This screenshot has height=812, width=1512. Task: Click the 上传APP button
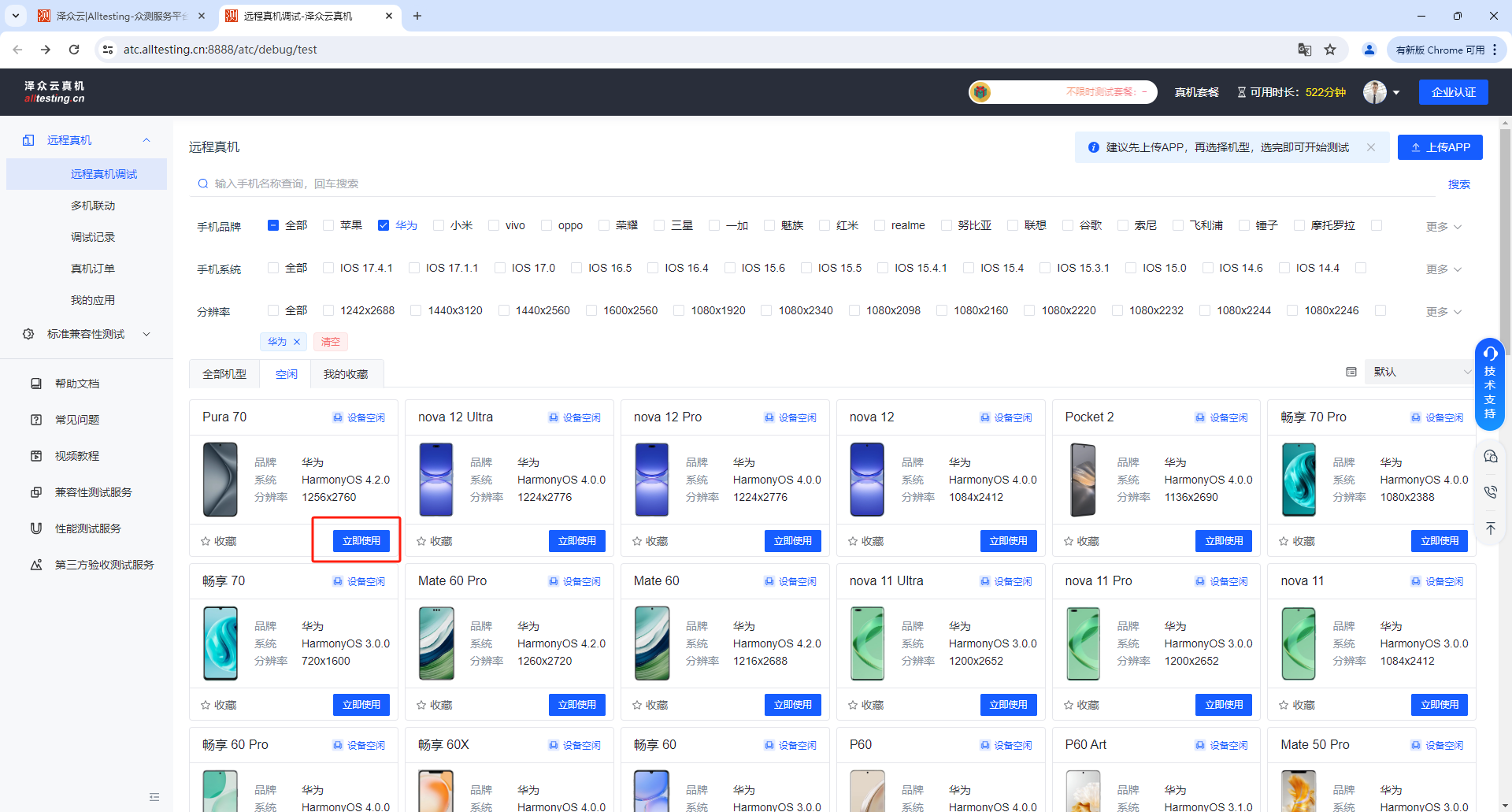coord(1440,147)
